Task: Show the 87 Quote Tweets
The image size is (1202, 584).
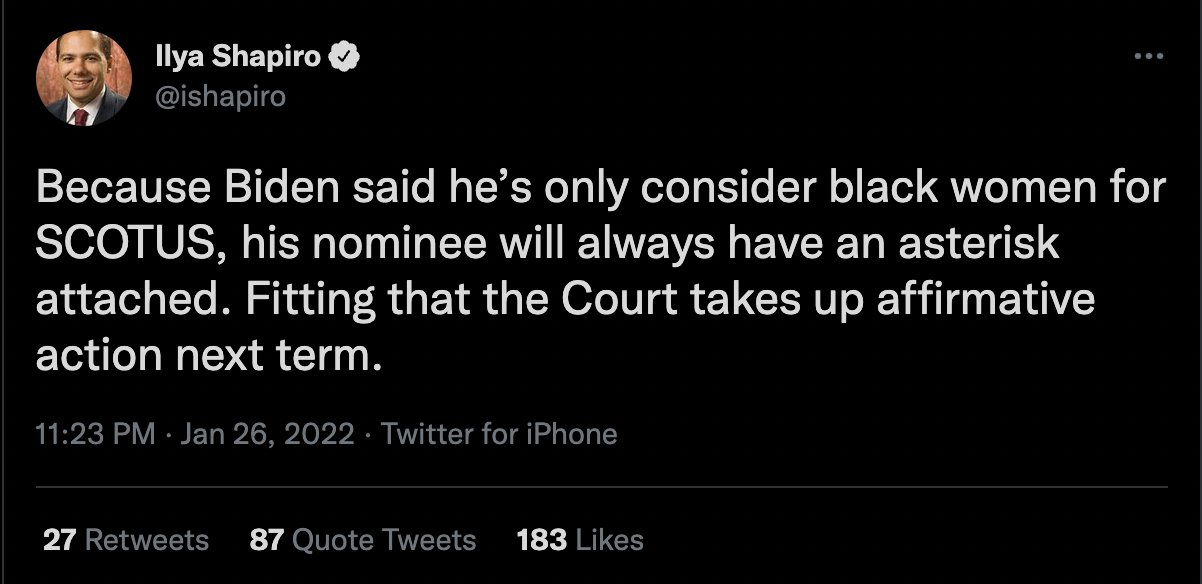Action: [x=362, y=540]
